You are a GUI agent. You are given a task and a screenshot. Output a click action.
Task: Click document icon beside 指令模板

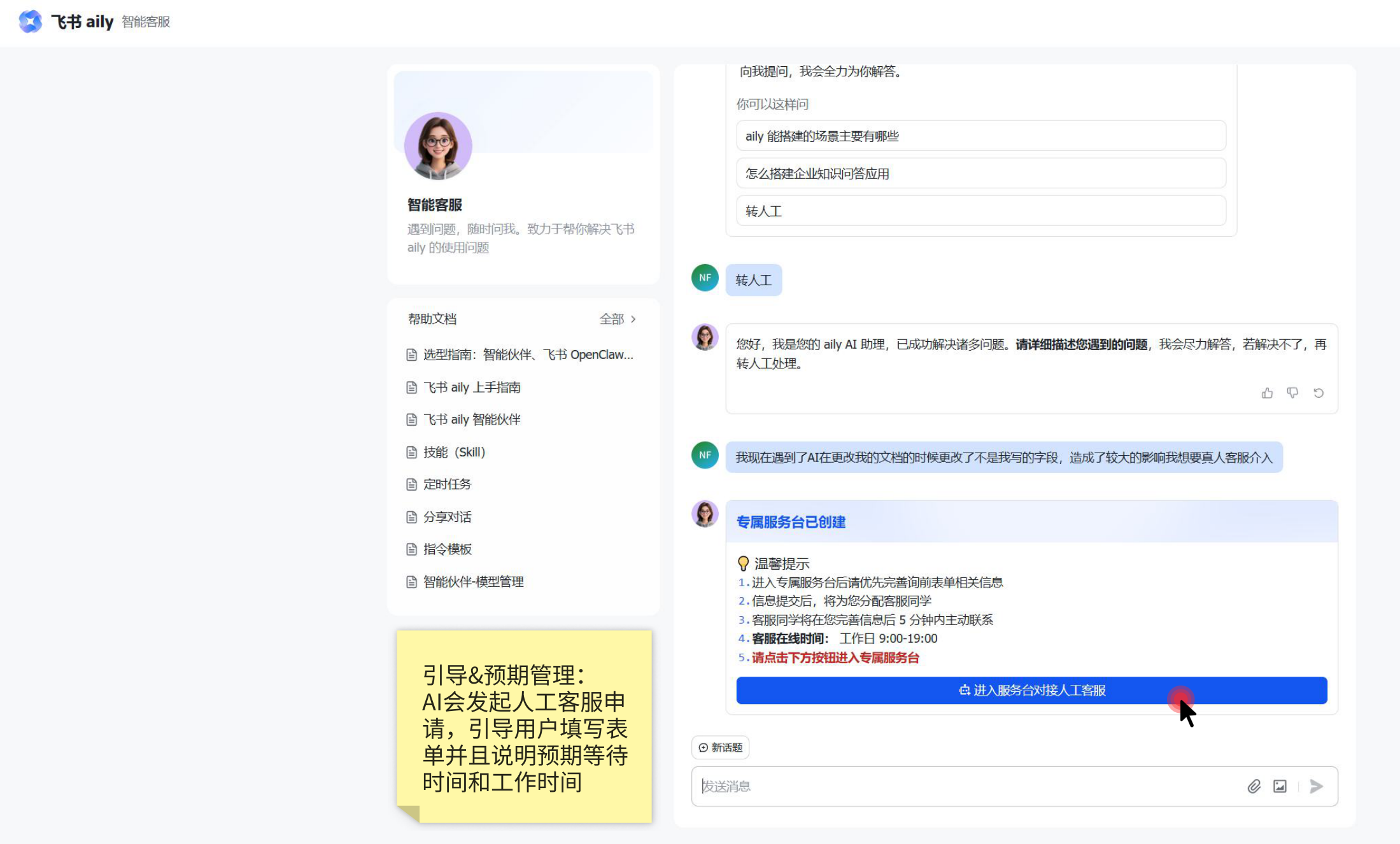click(411, 549)
